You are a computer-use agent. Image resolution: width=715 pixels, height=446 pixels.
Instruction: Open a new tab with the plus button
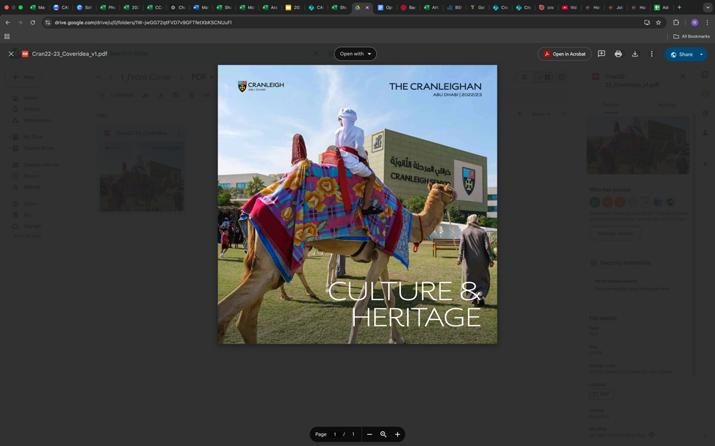679,7
